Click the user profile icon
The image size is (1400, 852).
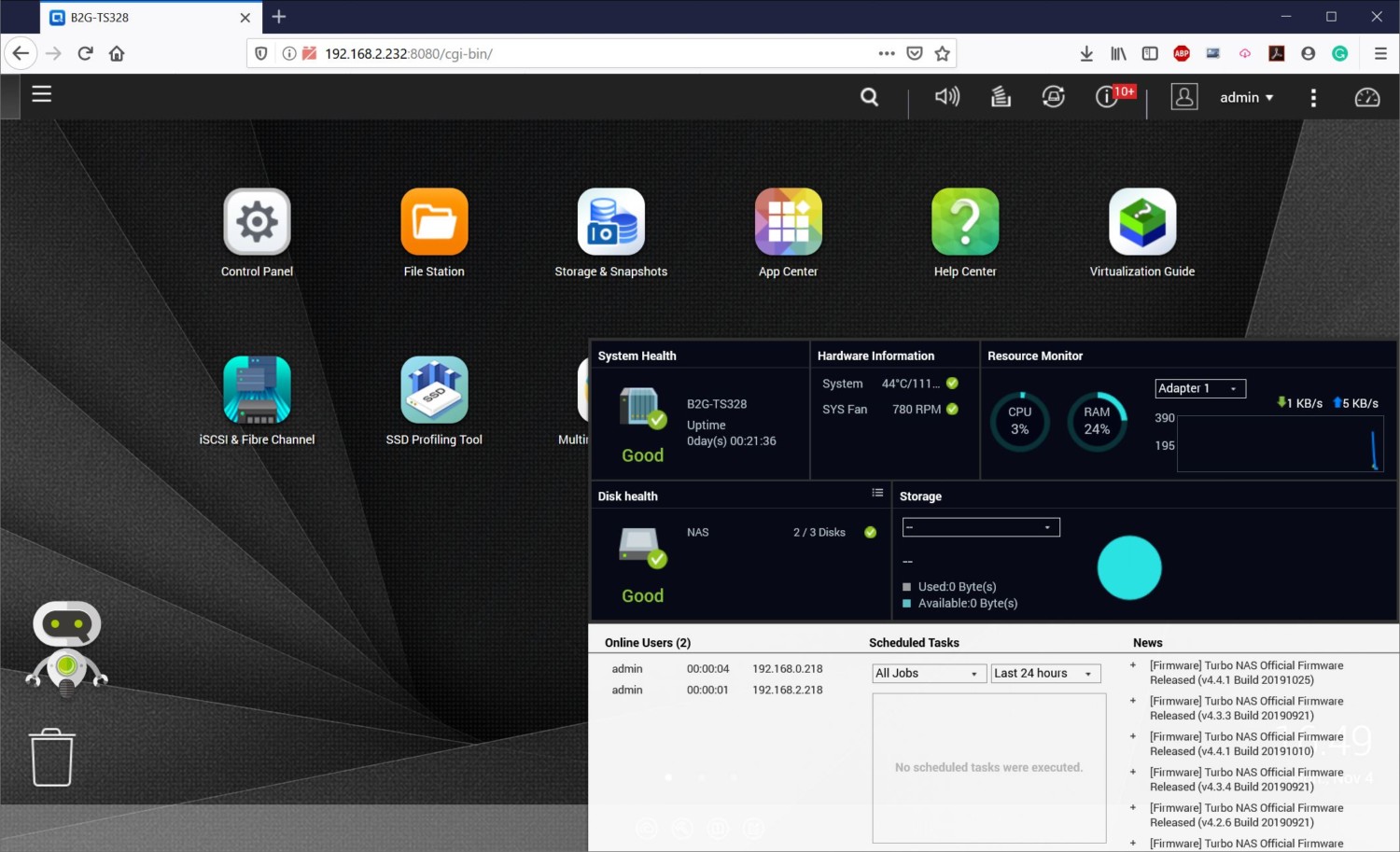point(1184,97)
